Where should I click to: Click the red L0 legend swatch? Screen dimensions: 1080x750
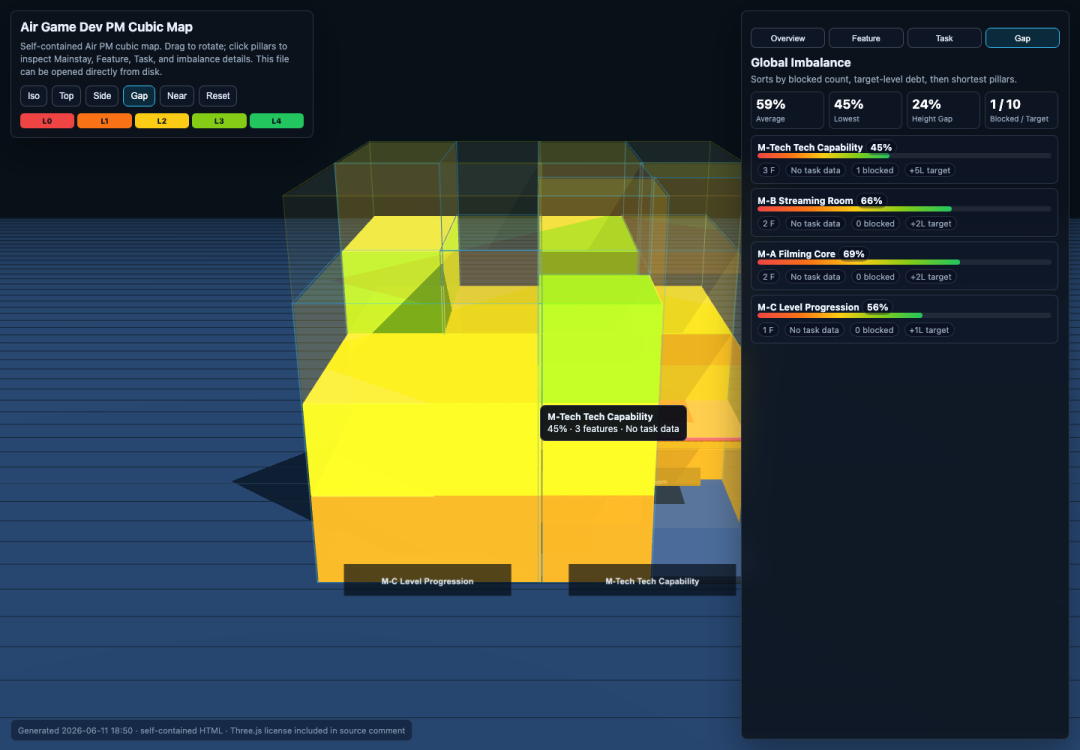coord(47,121)
